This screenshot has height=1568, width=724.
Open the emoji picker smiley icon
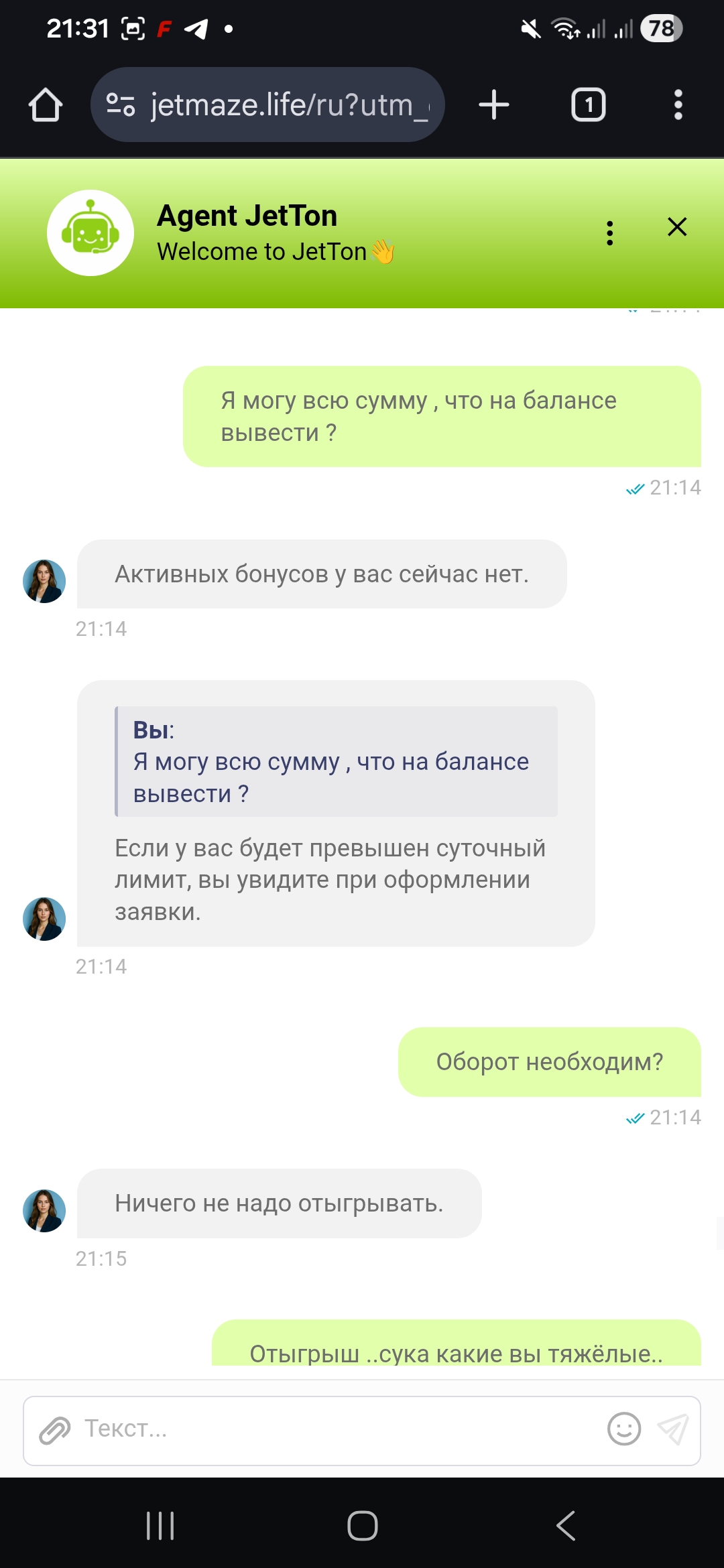pyautogui.click(x=624, y=1429)
